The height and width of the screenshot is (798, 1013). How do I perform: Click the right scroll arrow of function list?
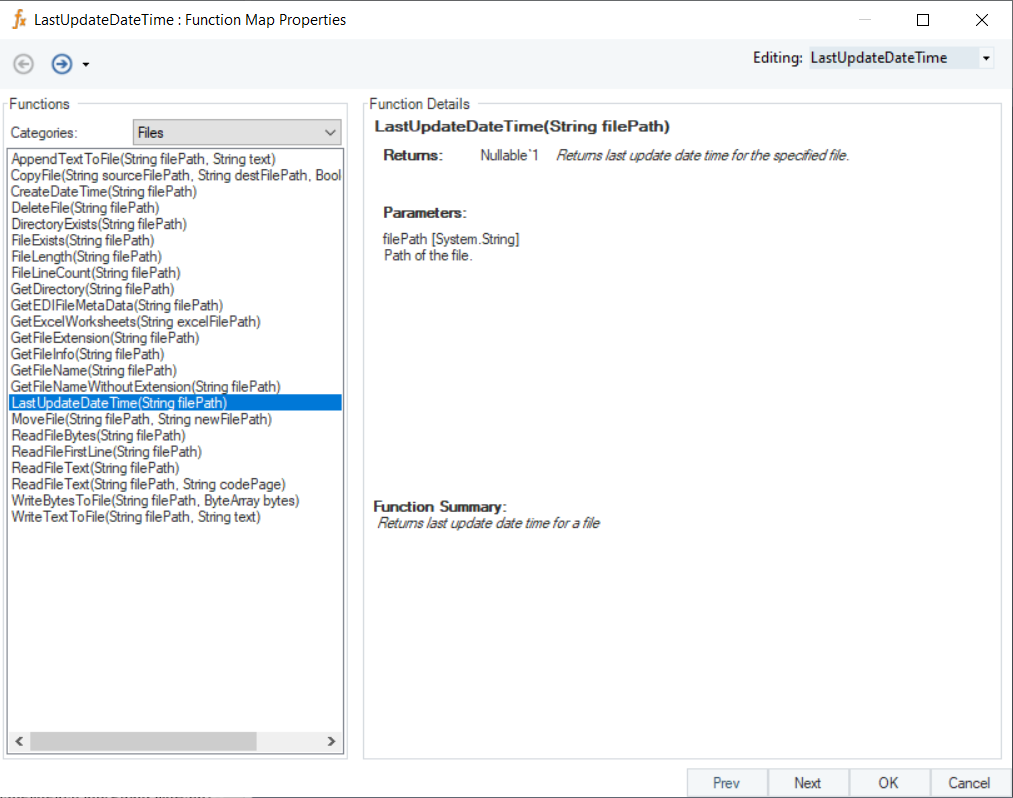(x=331, y=741)
